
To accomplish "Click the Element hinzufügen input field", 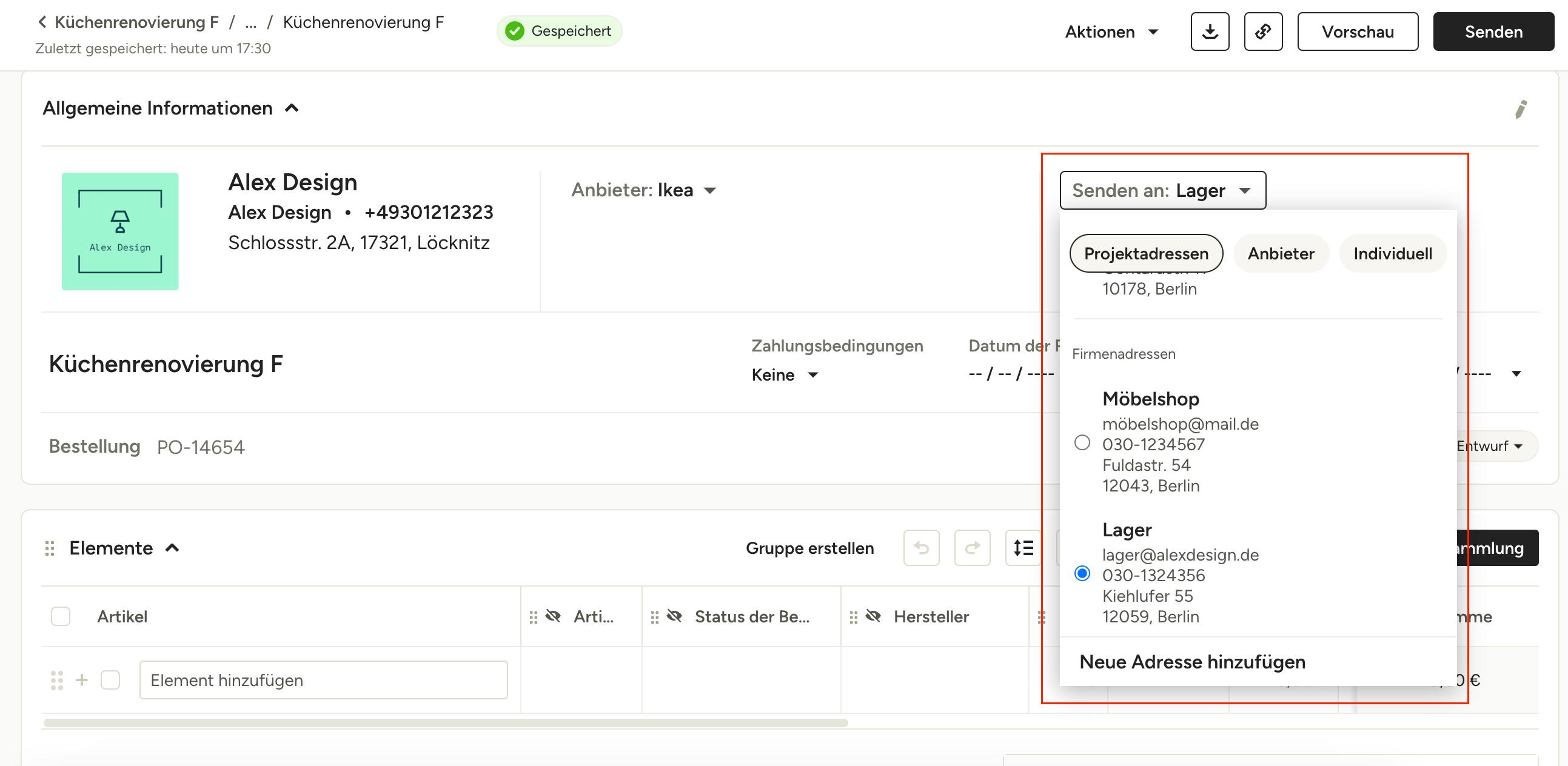I will click(323, 680).
